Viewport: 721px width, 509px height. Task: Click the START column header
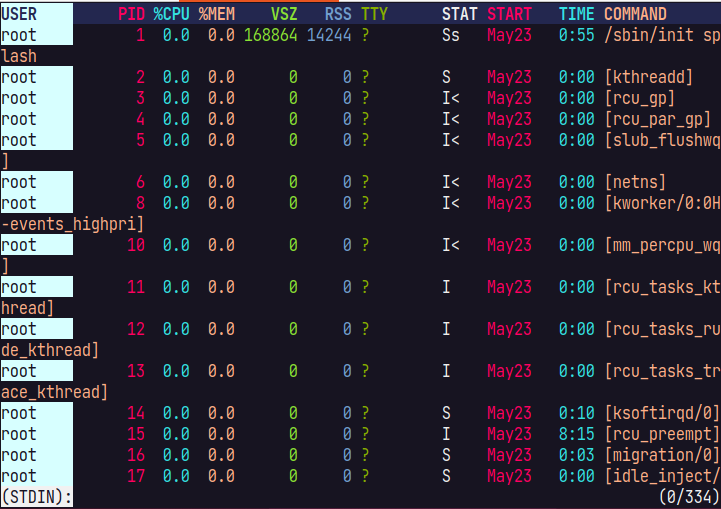pos(509,14)
